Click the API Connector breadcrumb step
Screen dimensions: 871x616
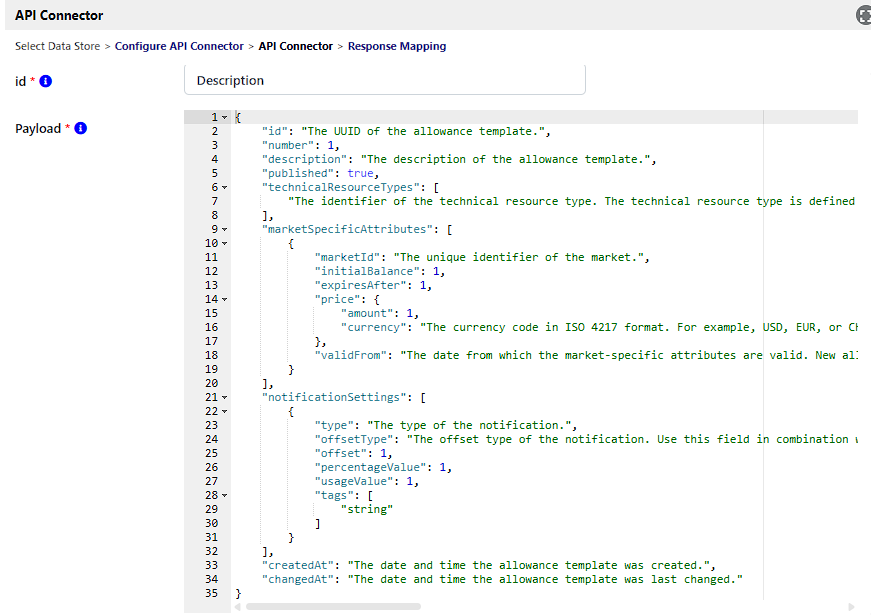click(x=295, y=46)
